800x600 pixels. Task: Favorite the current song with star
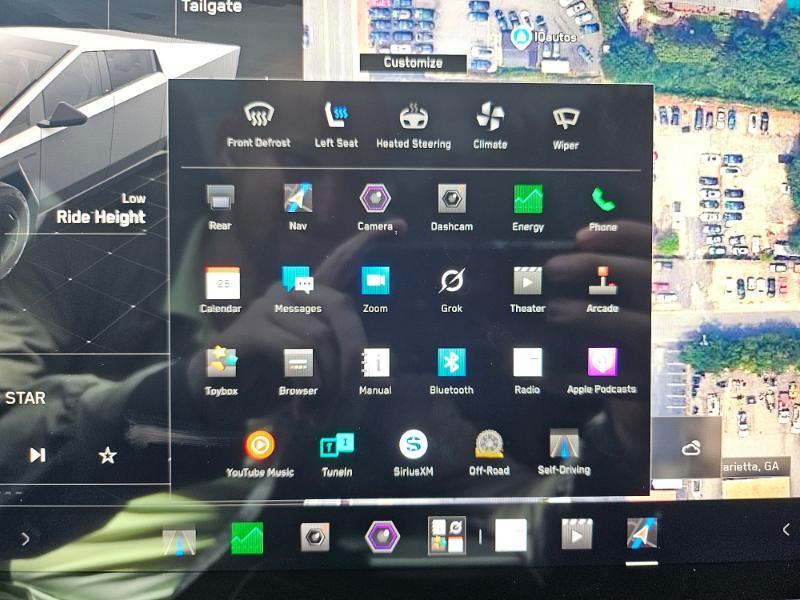(x=108, y=455)
